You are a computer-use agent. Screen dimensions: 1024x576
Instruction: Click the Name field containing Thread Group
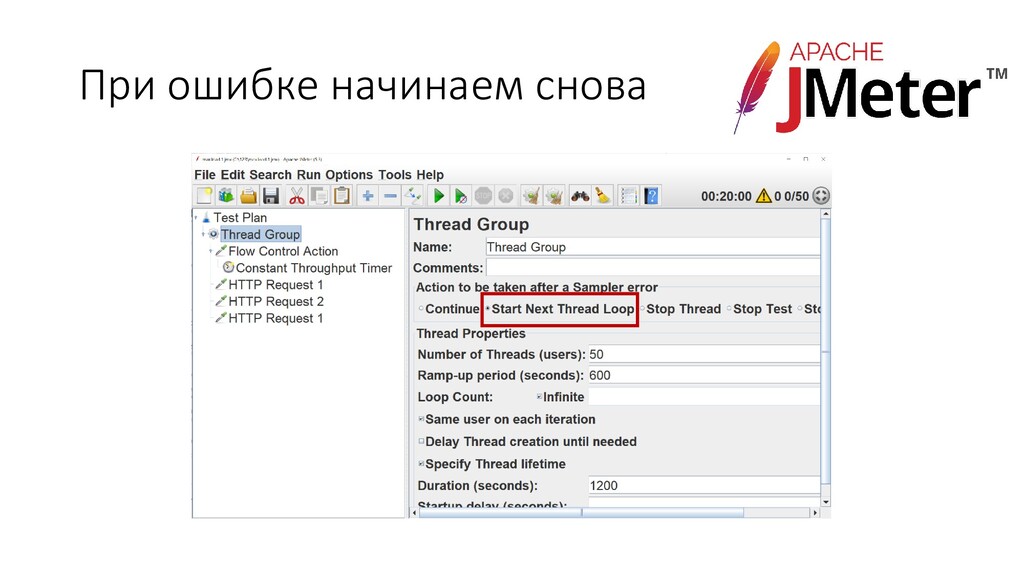tap(652, 247)
